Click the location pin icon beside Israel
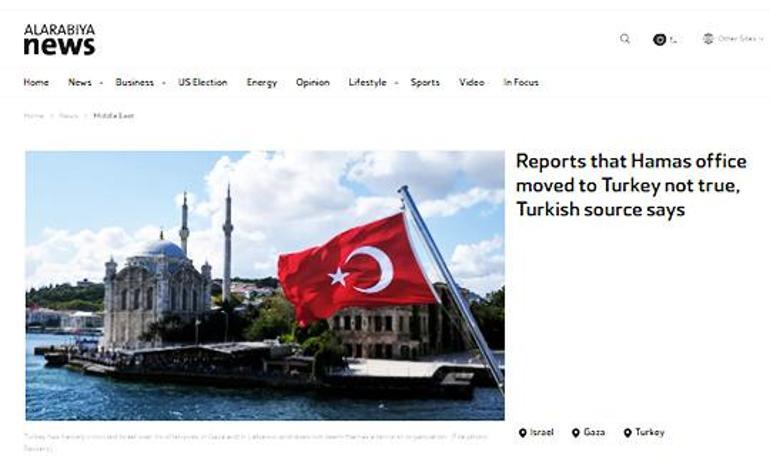Viewport: 770px width, 462px height. coord(522,433)
